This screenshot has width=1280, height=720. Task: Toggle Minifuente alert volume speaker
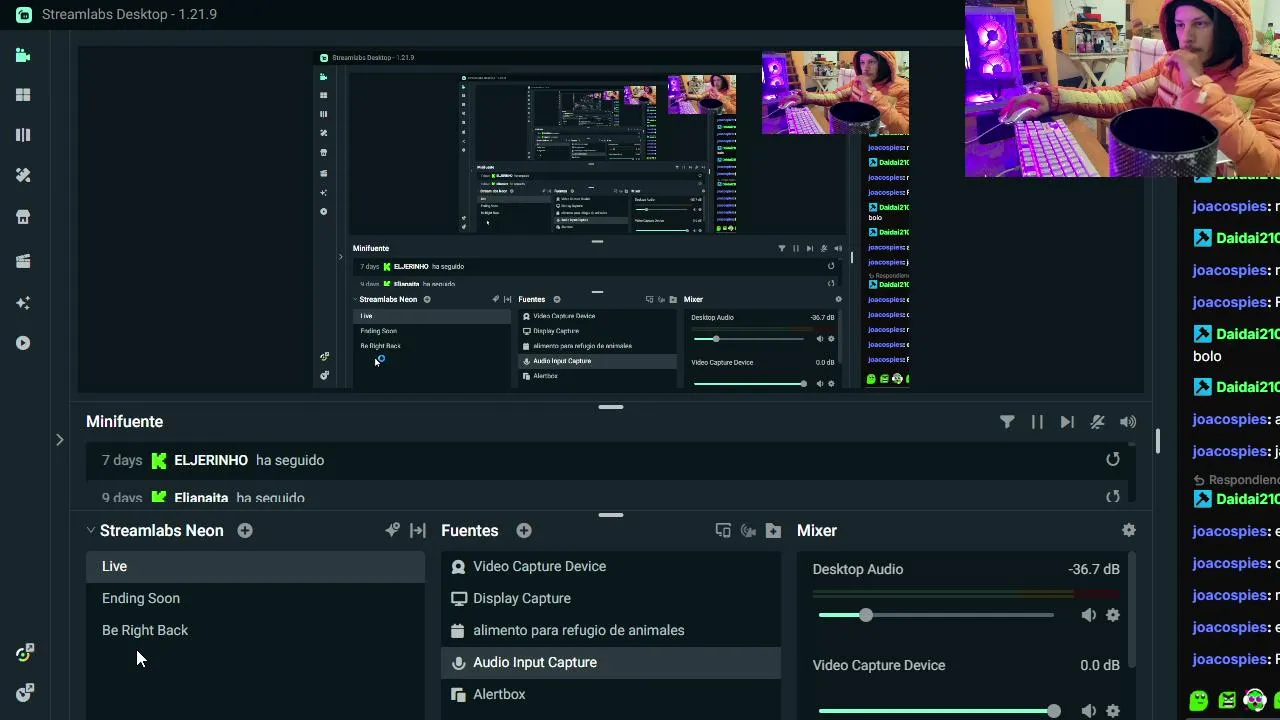pyautogui.click(x=1128, y=422)
